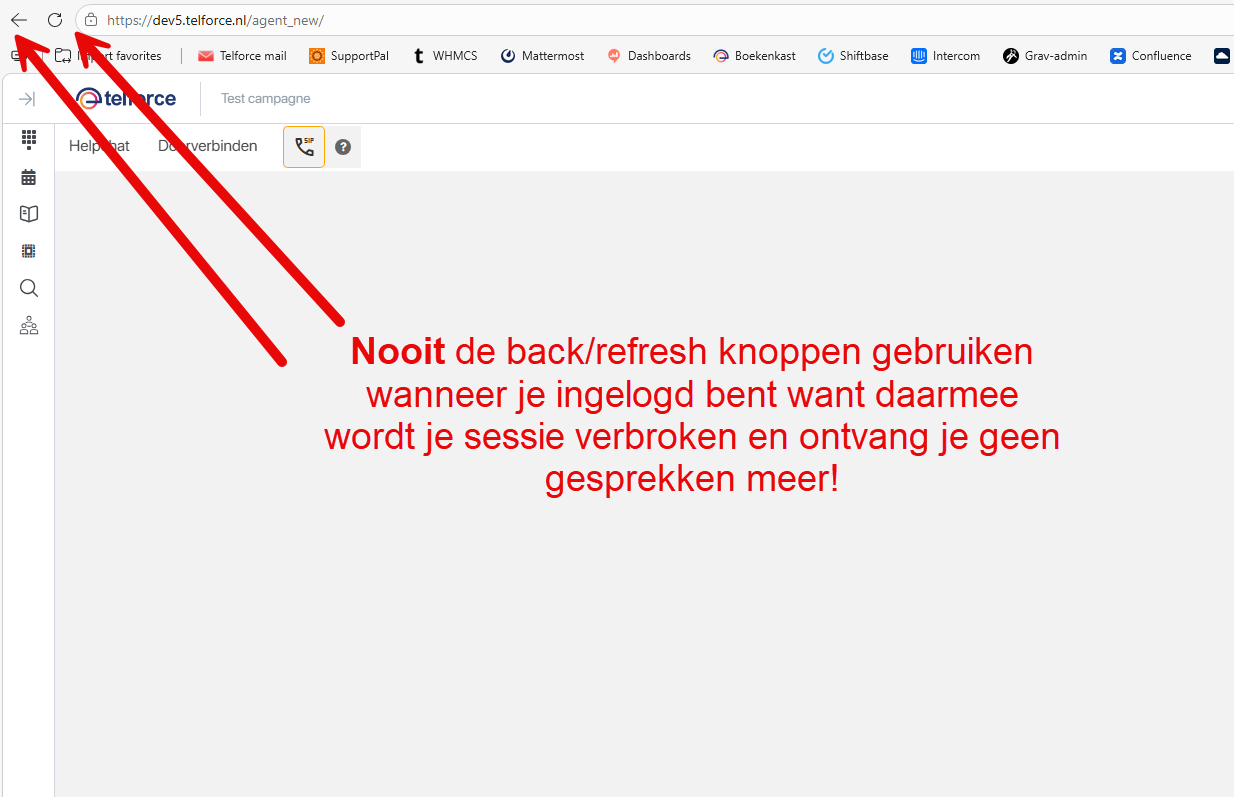Select the dialpad icon in the sidebar

[x=28, y=139]
